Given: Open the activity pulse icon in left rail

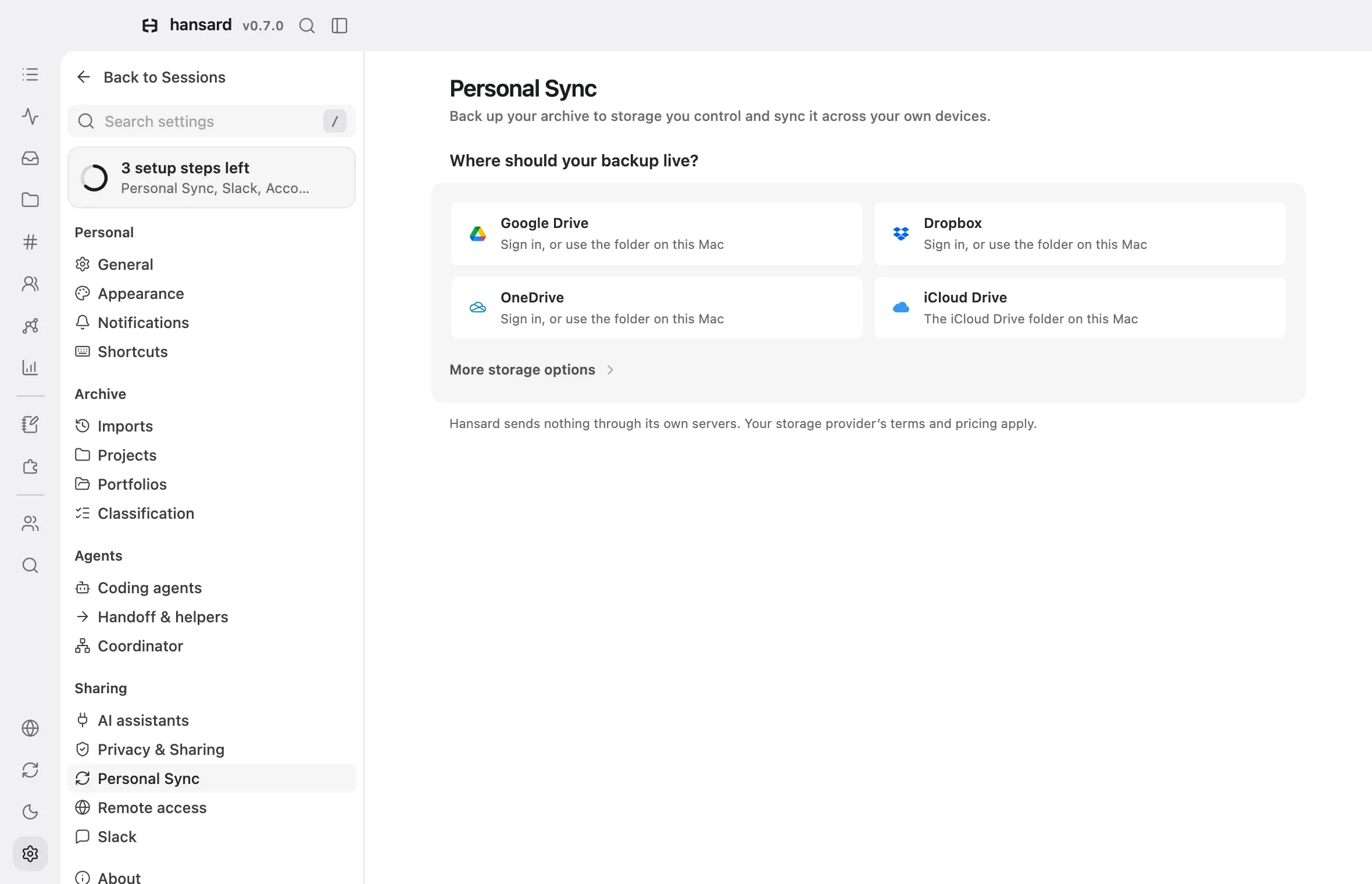Looking at the screenshot, I should coord(30,116).
